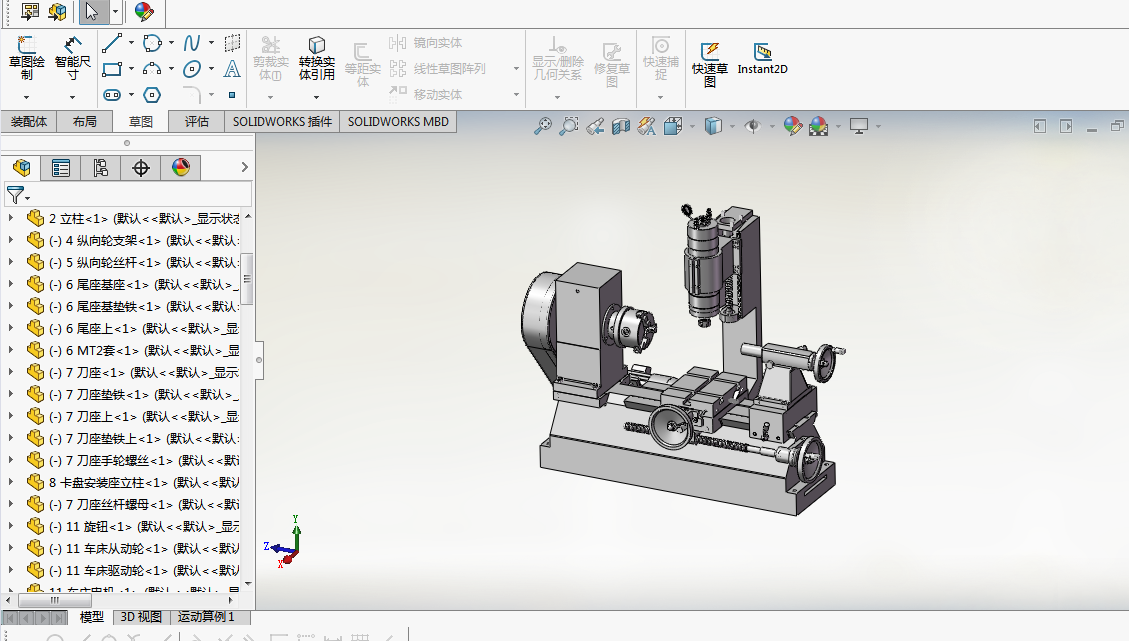
Task: Switch to the 运动算例 1 bottom tab
Action: pos(206,617)
